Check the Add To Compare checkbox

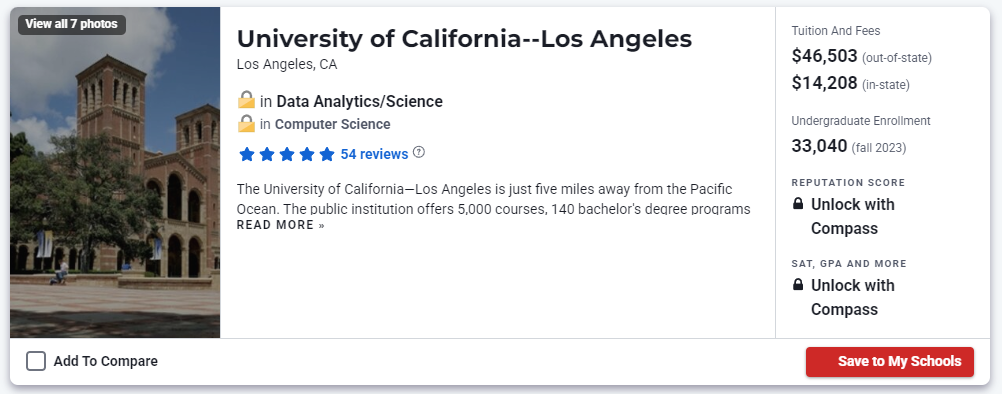(x=36, y=361)
